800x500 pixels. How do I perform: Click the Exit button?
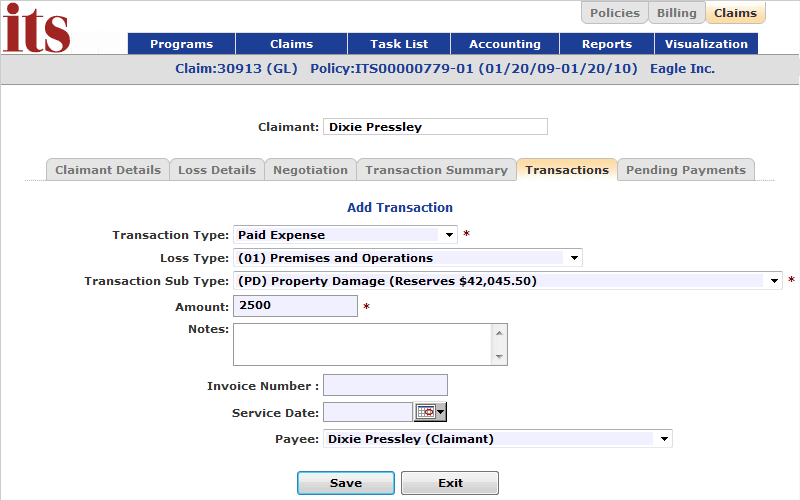pyautogui.click(x=450, y=483)
